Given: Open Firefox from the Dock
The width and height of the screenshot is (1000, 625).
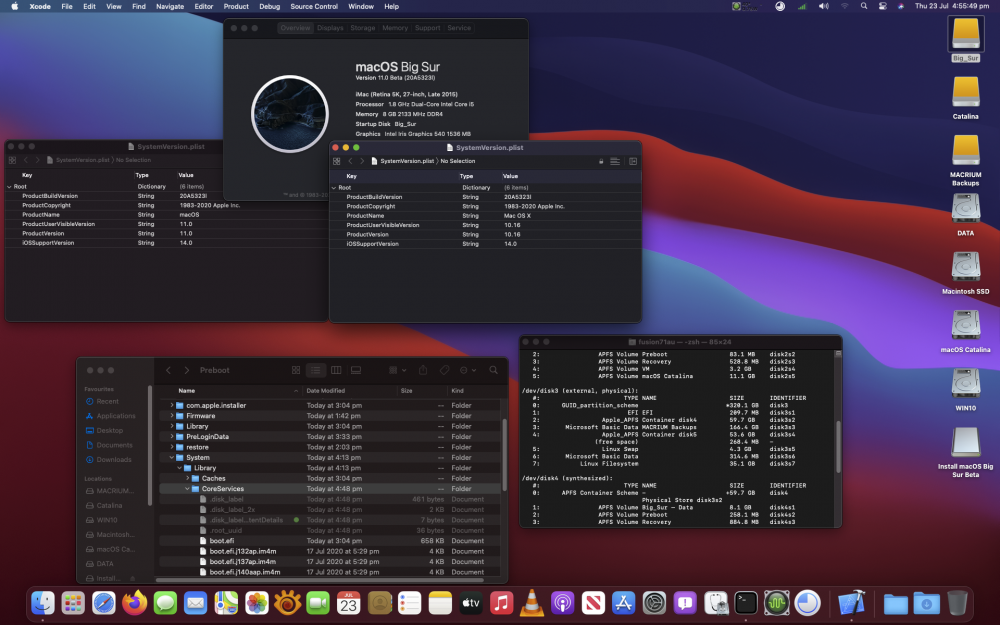Looking at the screenshot, I should 134,603.
